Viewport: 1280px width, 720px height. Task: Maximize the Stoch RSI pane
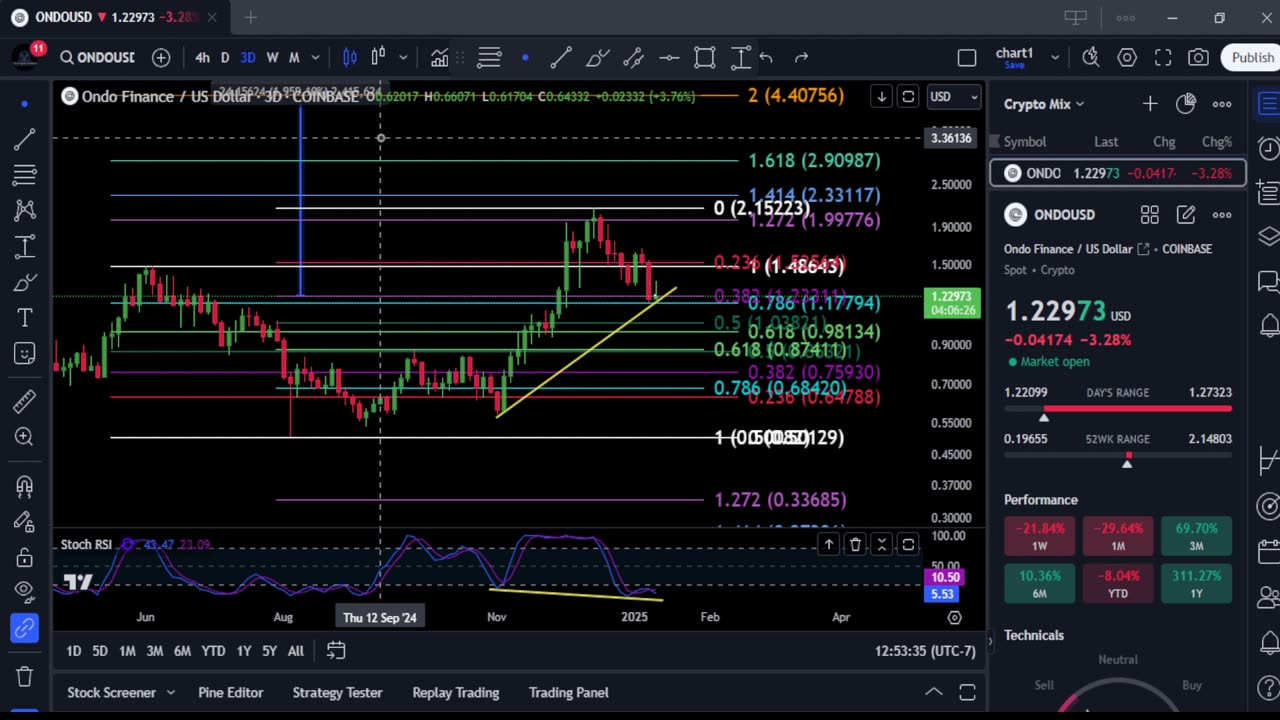[908, 544]
